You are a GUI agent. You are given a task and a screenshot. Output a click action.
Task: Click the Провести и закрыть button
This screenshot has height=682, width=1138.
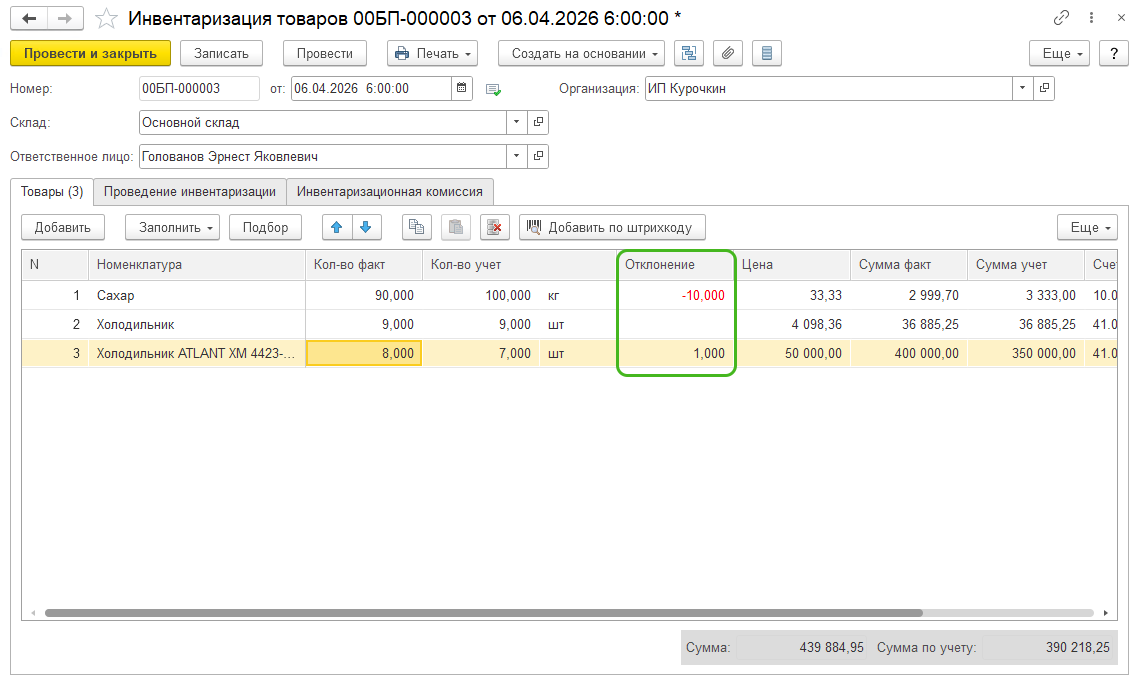point(90,54)
